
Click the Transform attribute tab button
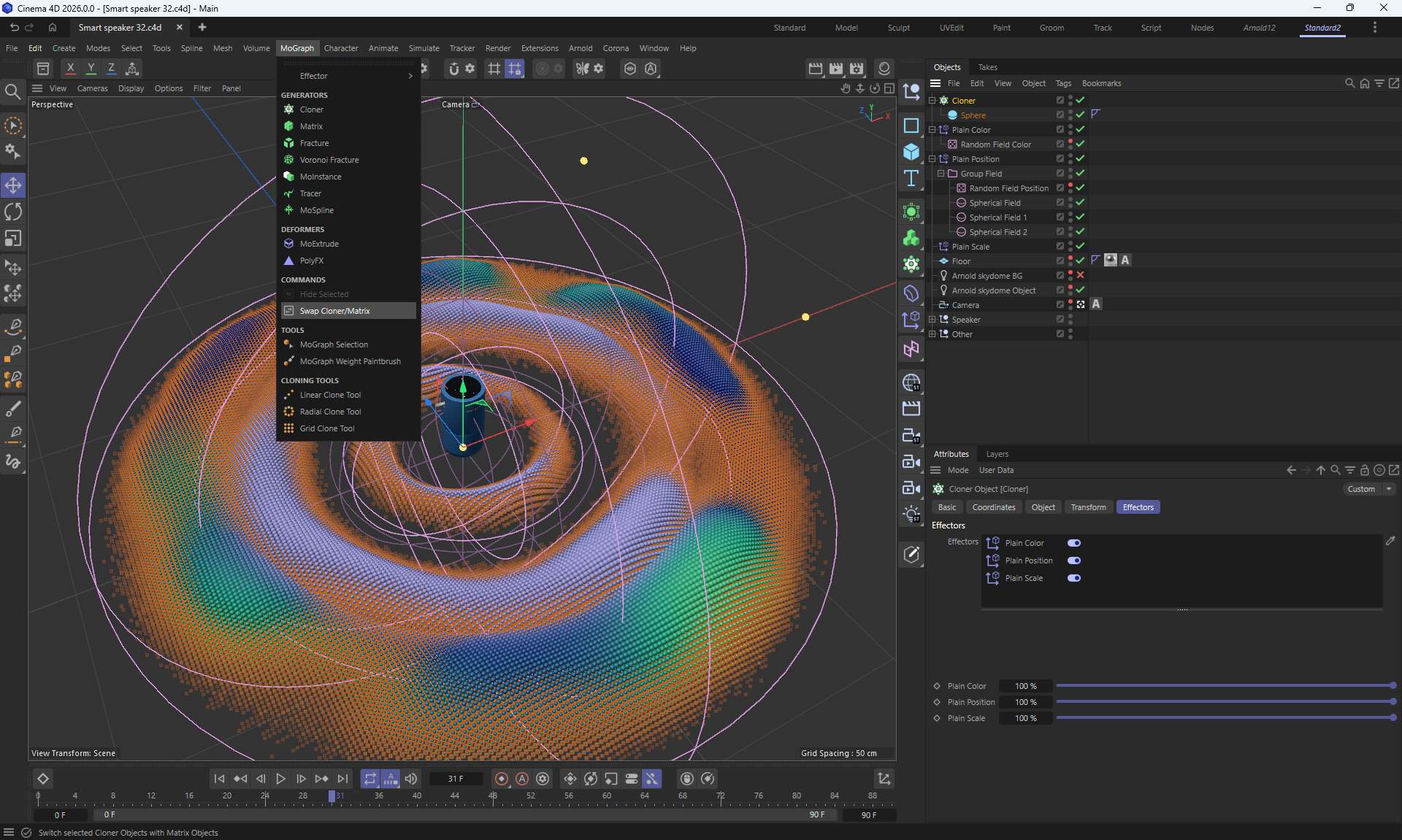[1088, 507]
